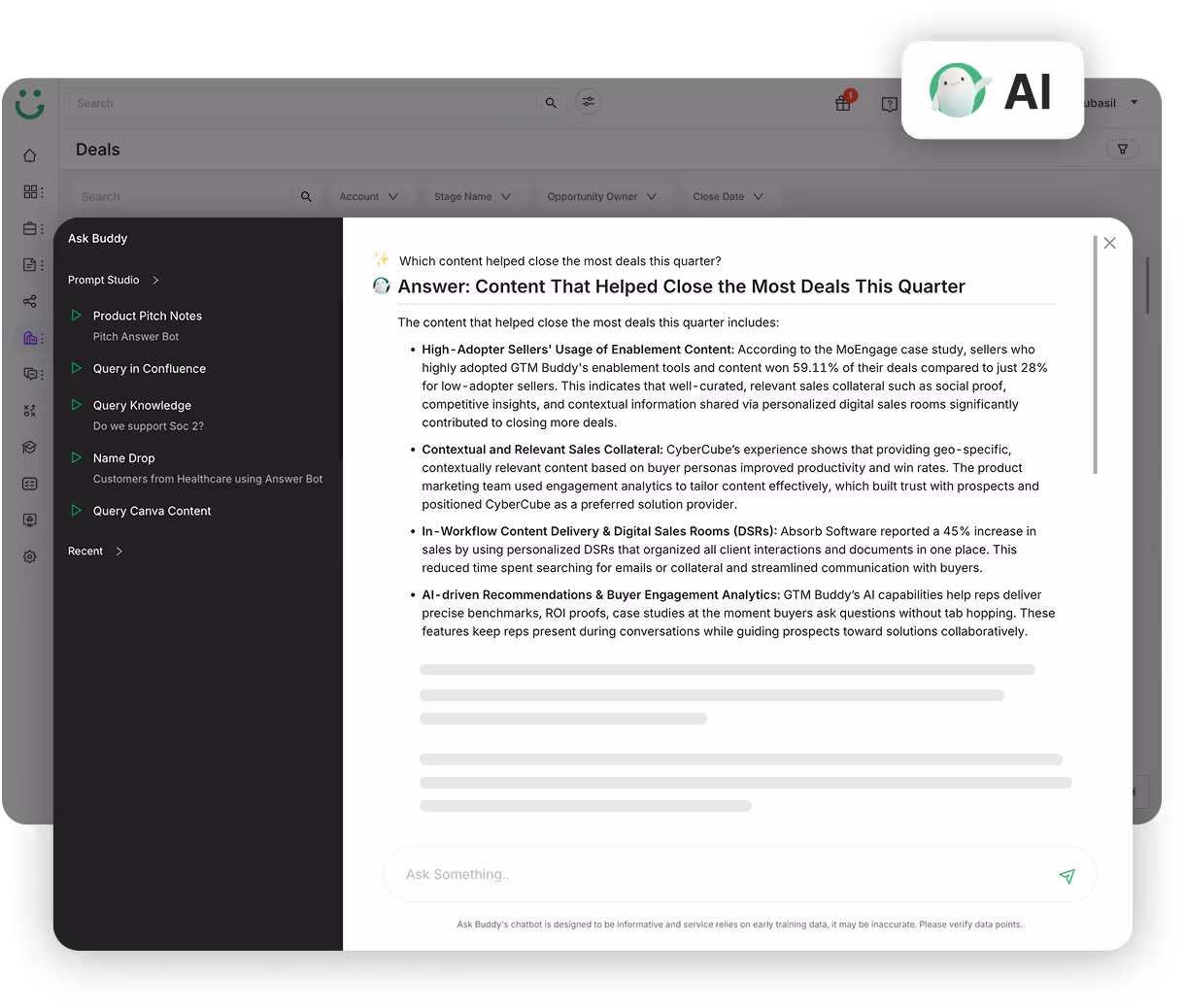Select the highlighted Deals icon in sidebar

pos(32,338)
